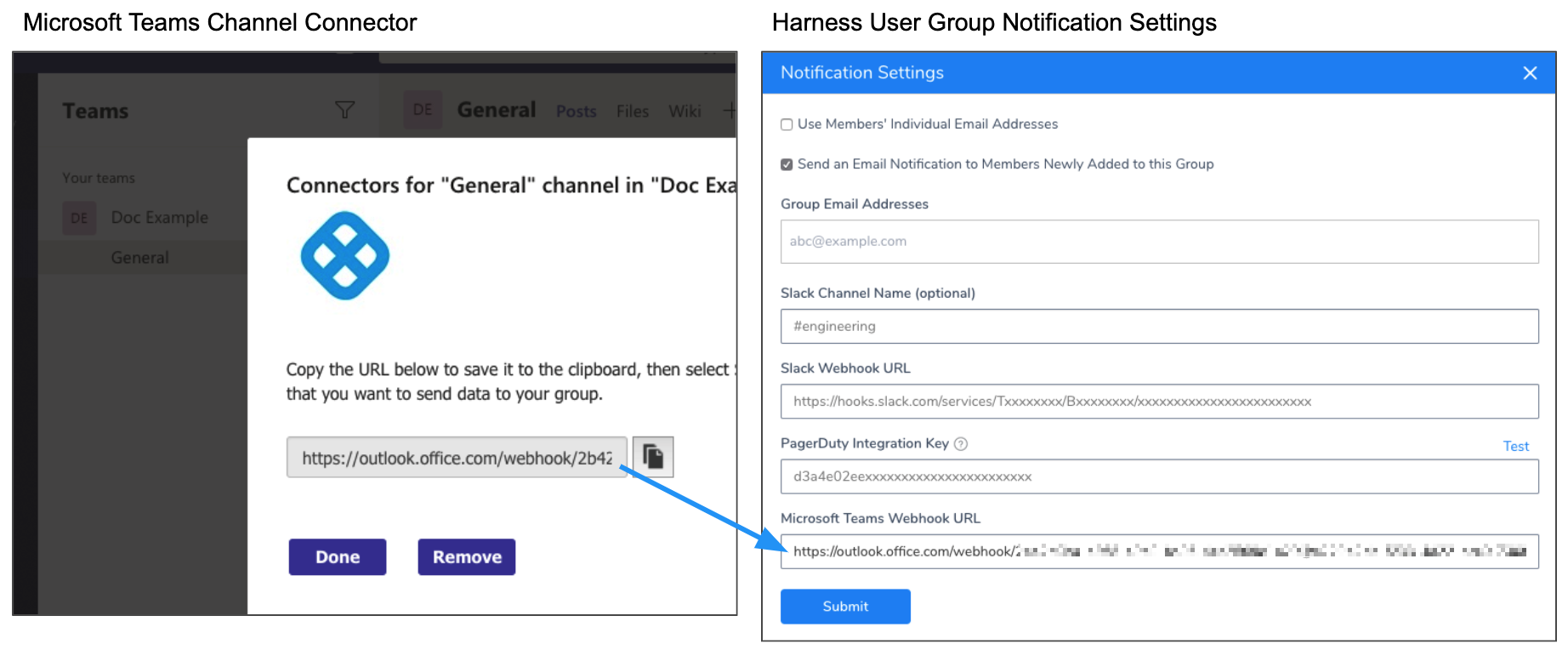Click the Slack Webhook URL input field

(x=1160, y=402)
